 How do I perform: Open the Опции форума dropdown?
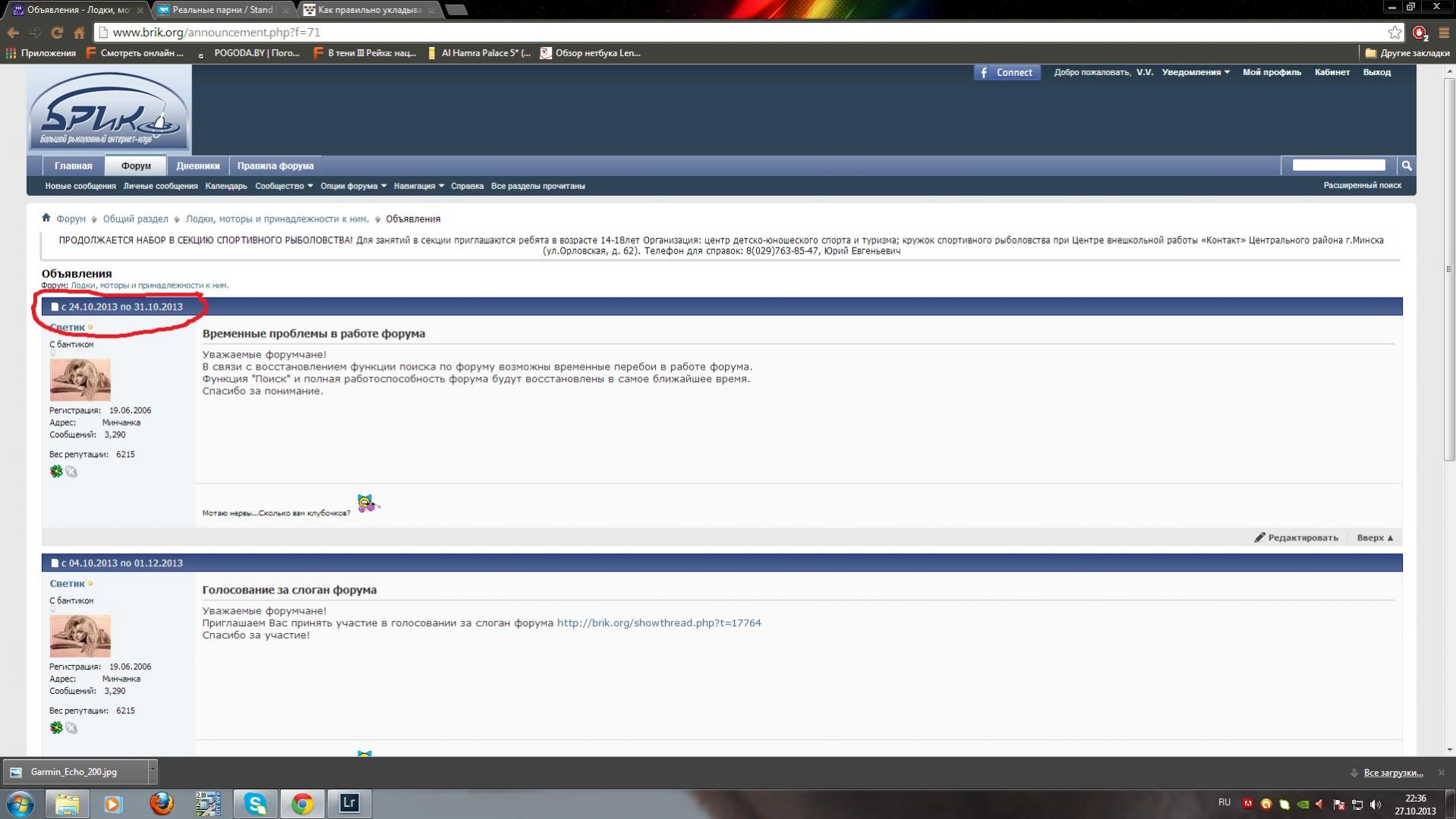click(353, 186)
